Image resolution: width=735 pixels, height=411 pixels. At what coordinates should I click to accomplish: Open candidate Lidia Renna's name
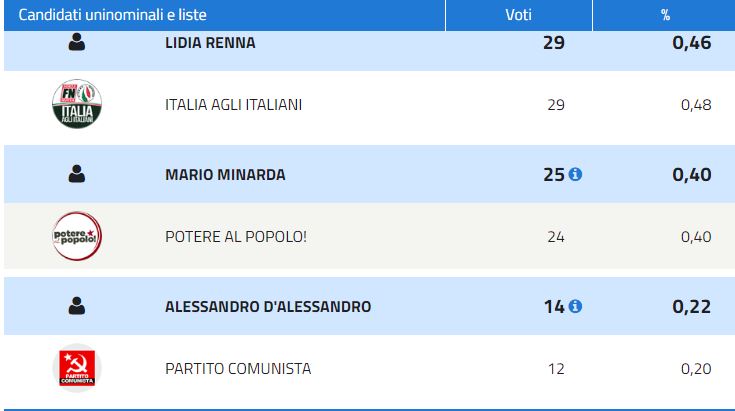pyautogui.click(x=210, y=43)
